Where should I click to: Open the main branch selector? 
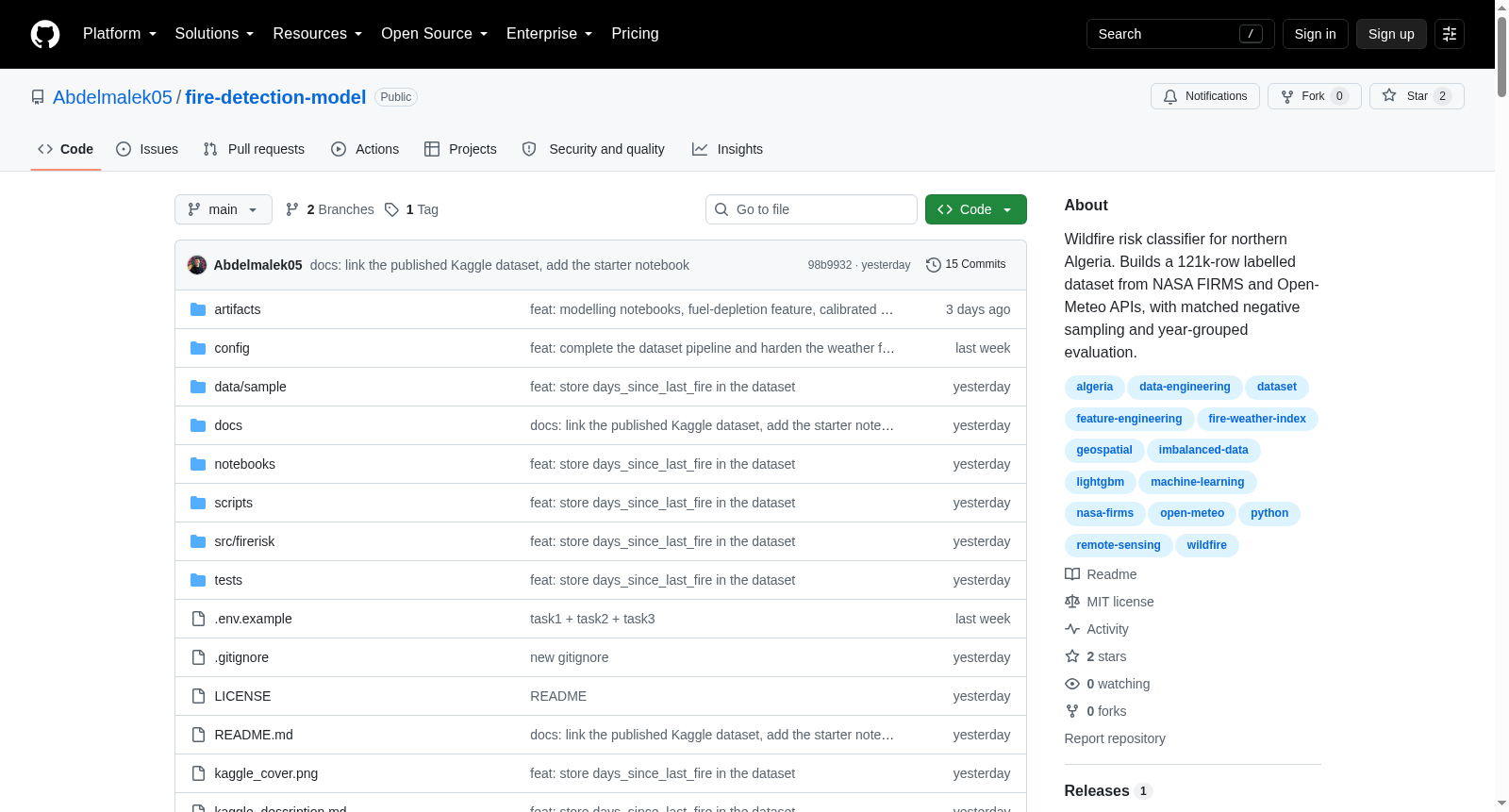pos(224,209)
